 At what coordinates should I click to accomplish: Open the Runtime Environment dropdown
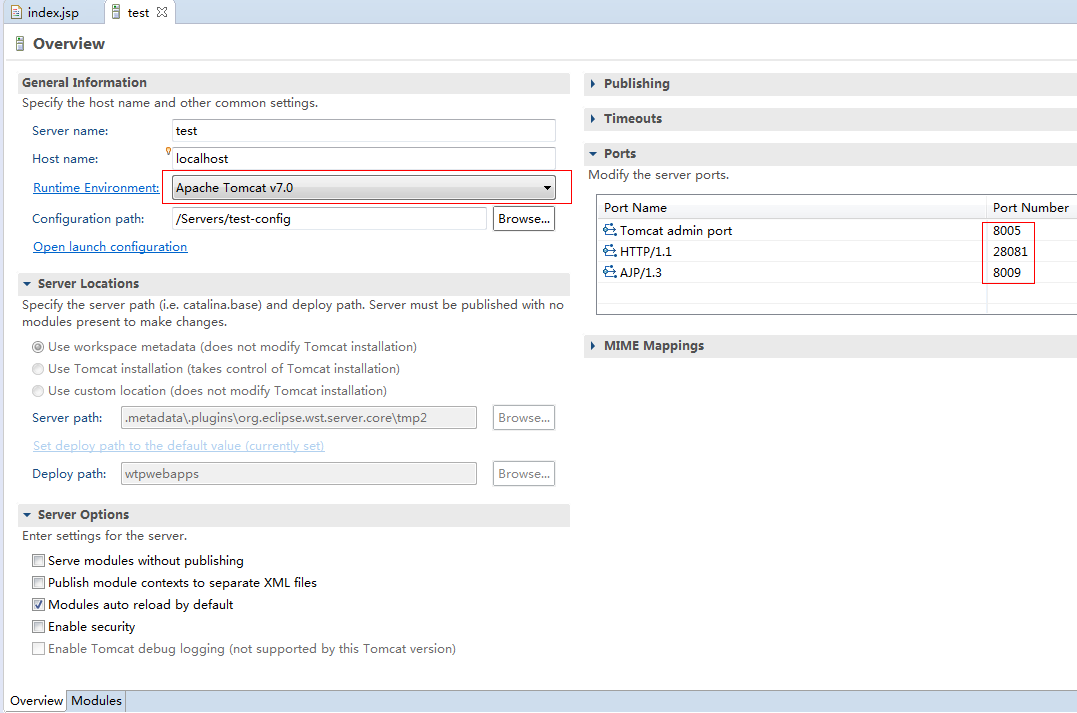(x=363, y=188)
